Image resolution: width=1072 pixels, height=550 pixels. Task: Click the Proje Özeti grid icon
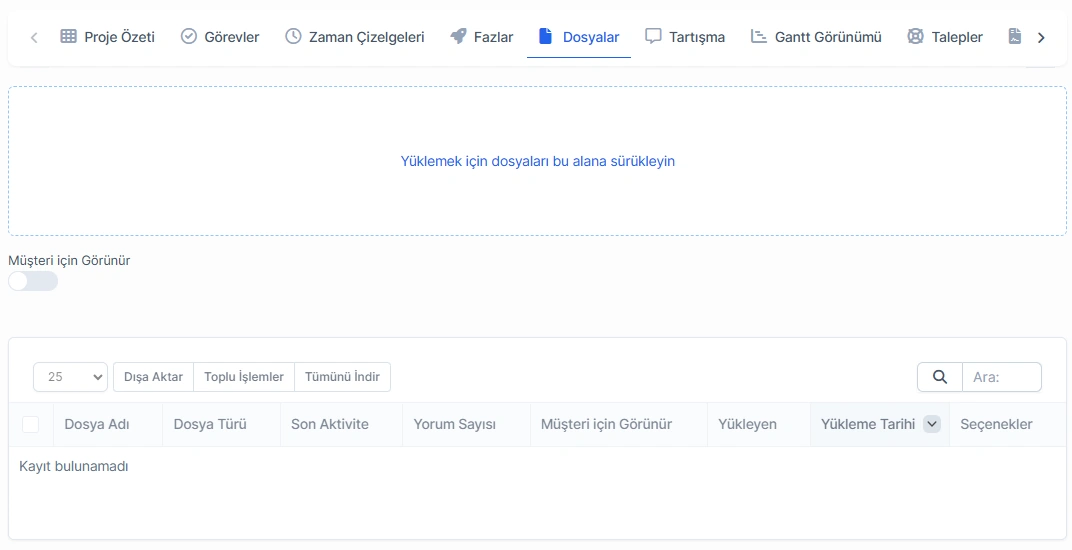point(68,36)
